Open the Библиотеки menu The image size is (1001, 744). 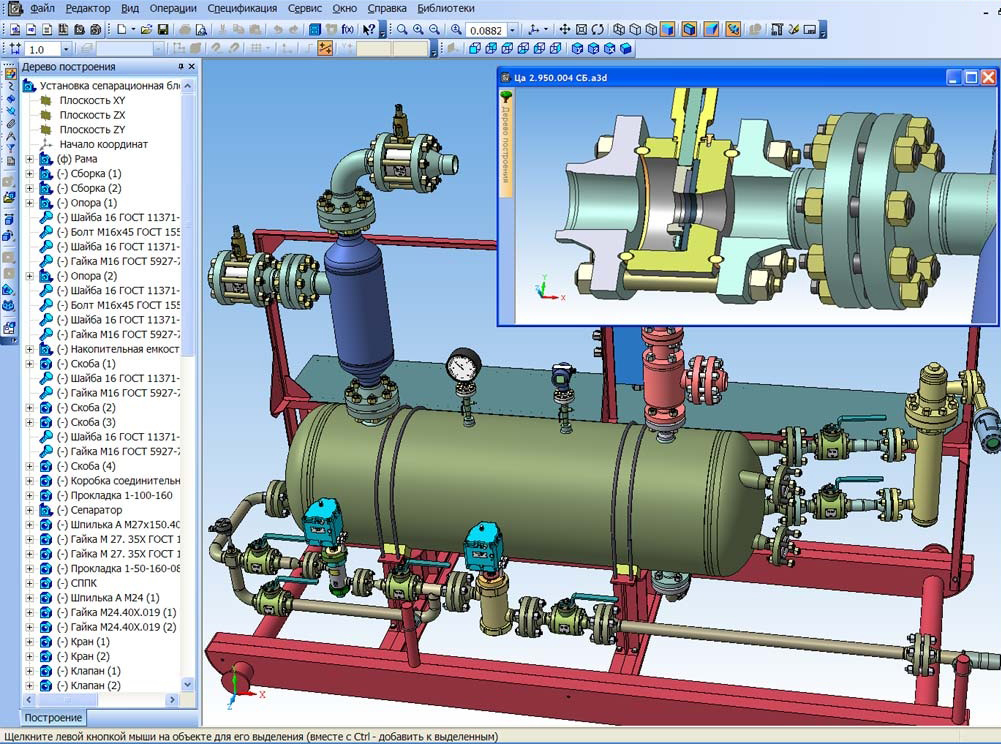(446, 8)
